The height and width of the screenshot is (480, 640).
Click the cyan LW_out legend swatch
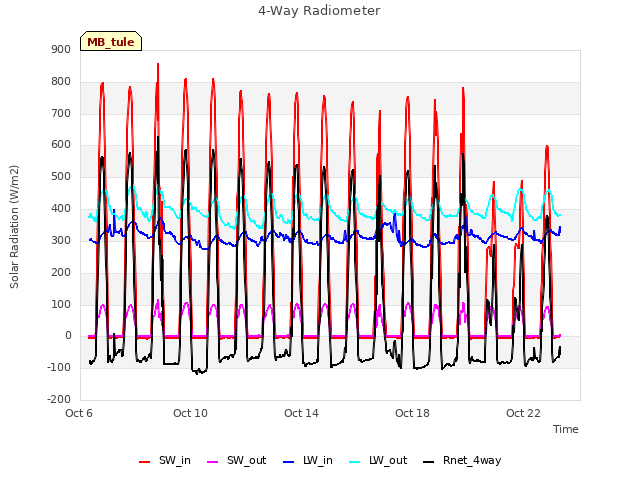pyautogui.click(x=355, y=462)
